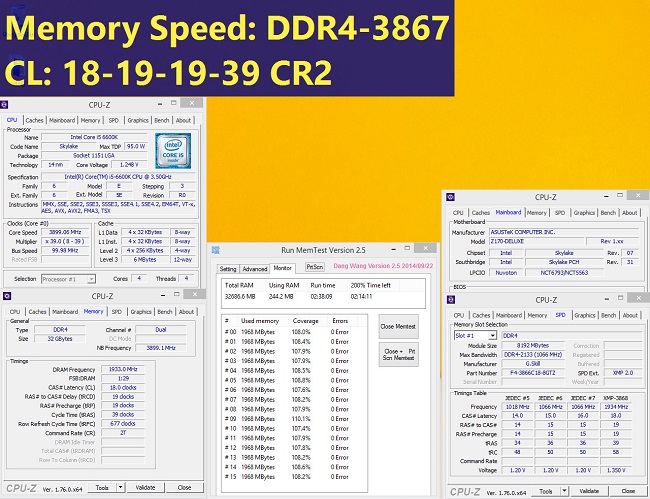The height and width of the screenshot is (499, 650).
Task: Click the #00 row in MemTest list
Action: (x=295, y=332)
